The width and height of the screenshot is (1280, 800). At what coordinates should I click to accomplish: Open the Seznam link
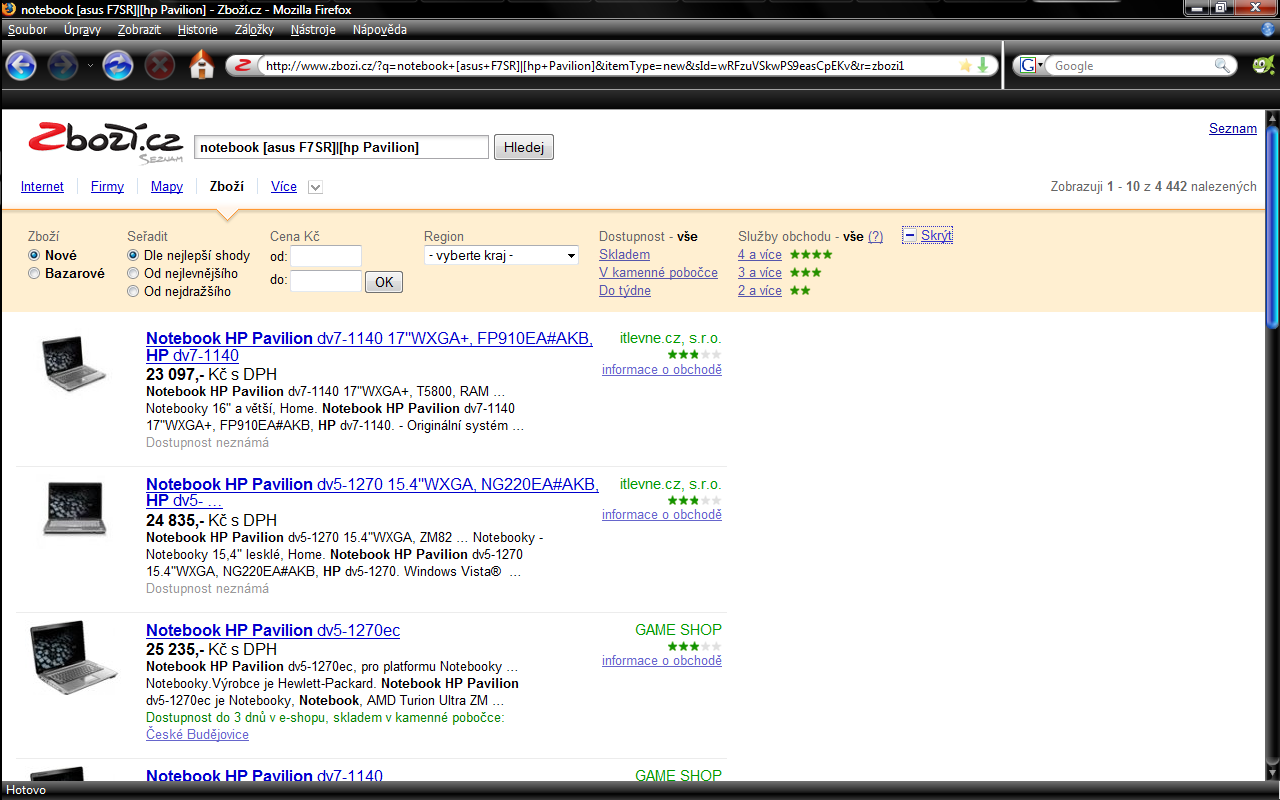pyautogui.click(x=1233, y=128)
